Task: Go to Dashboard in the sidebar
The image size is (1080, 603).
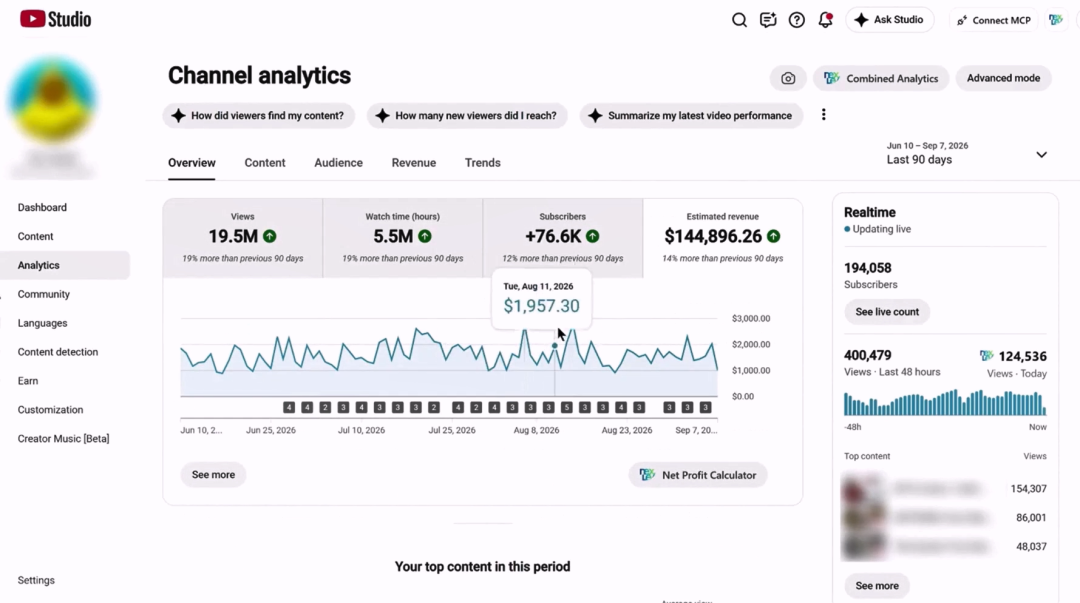Action: [42, 207]
